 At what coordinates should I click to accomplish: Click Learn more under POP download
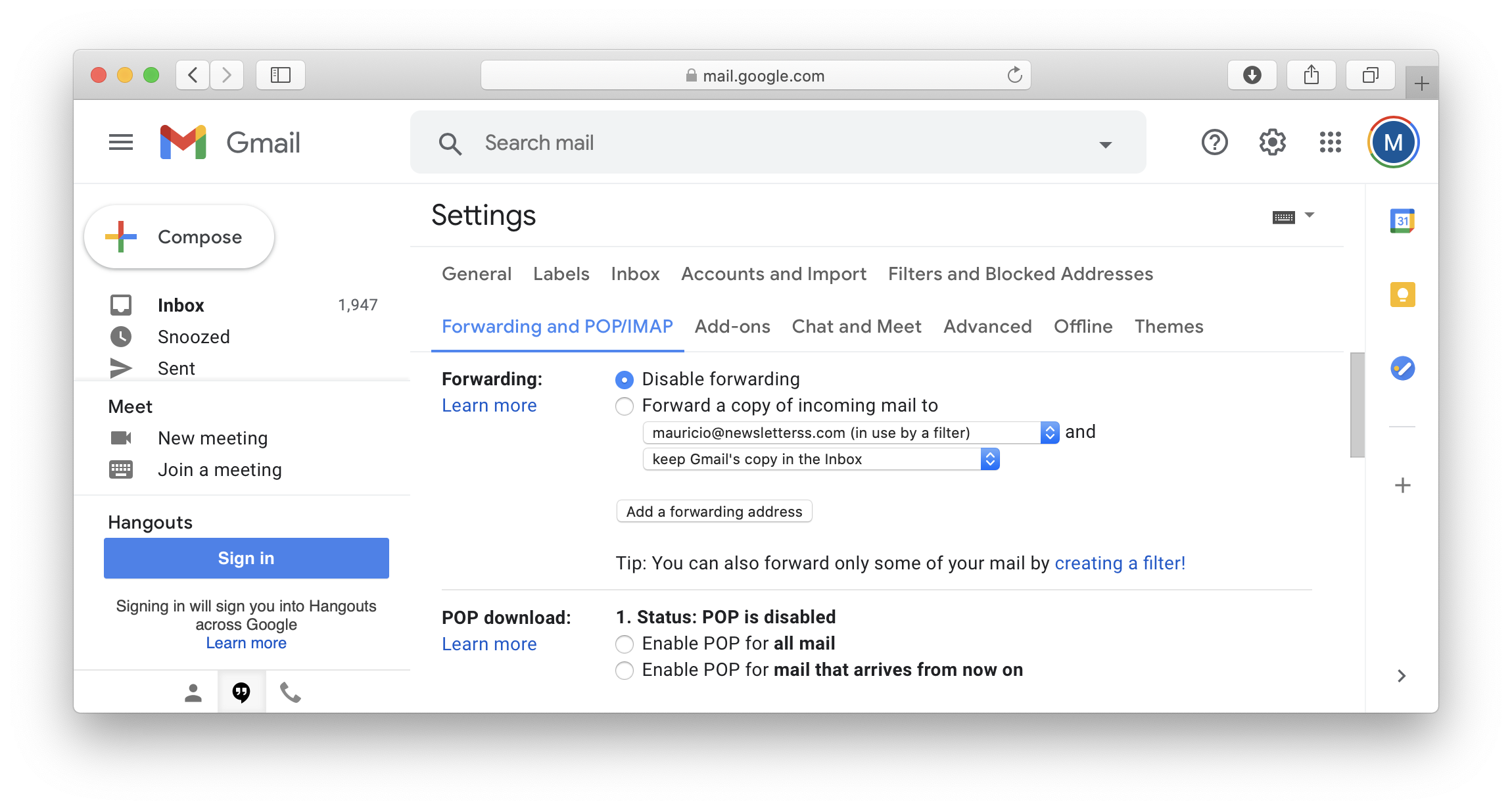tap(489, 644)
